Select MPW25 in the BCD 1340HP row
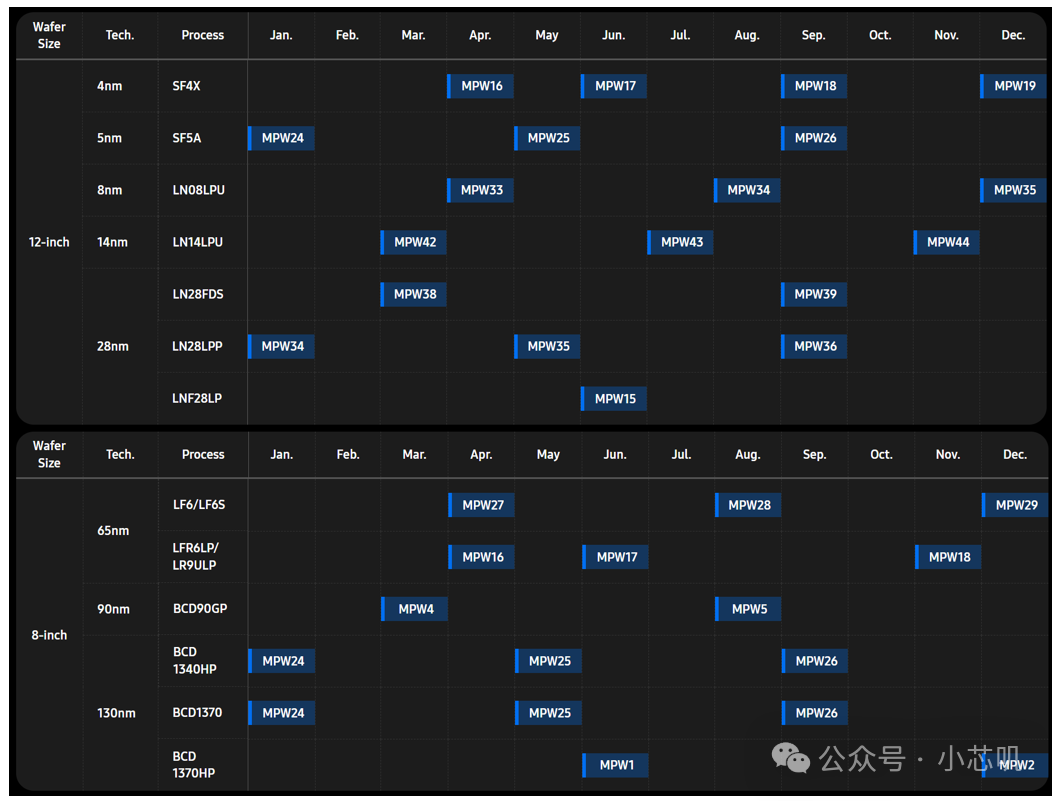 [x=548, y=661]
